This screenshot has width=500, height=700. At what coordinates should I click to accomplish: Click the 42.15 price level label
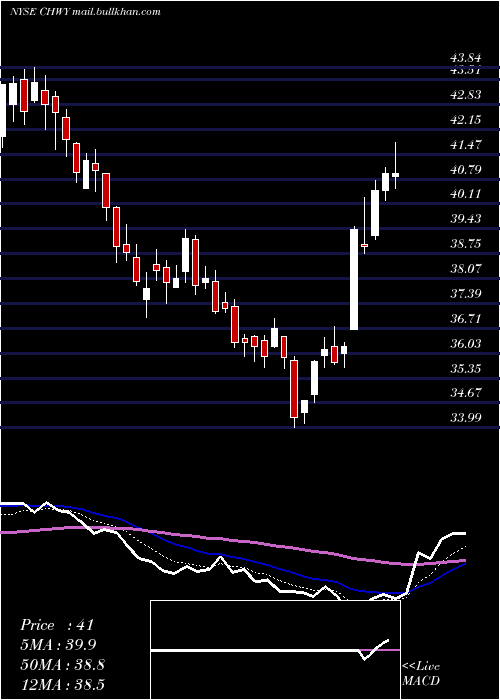tap(466, 120)
